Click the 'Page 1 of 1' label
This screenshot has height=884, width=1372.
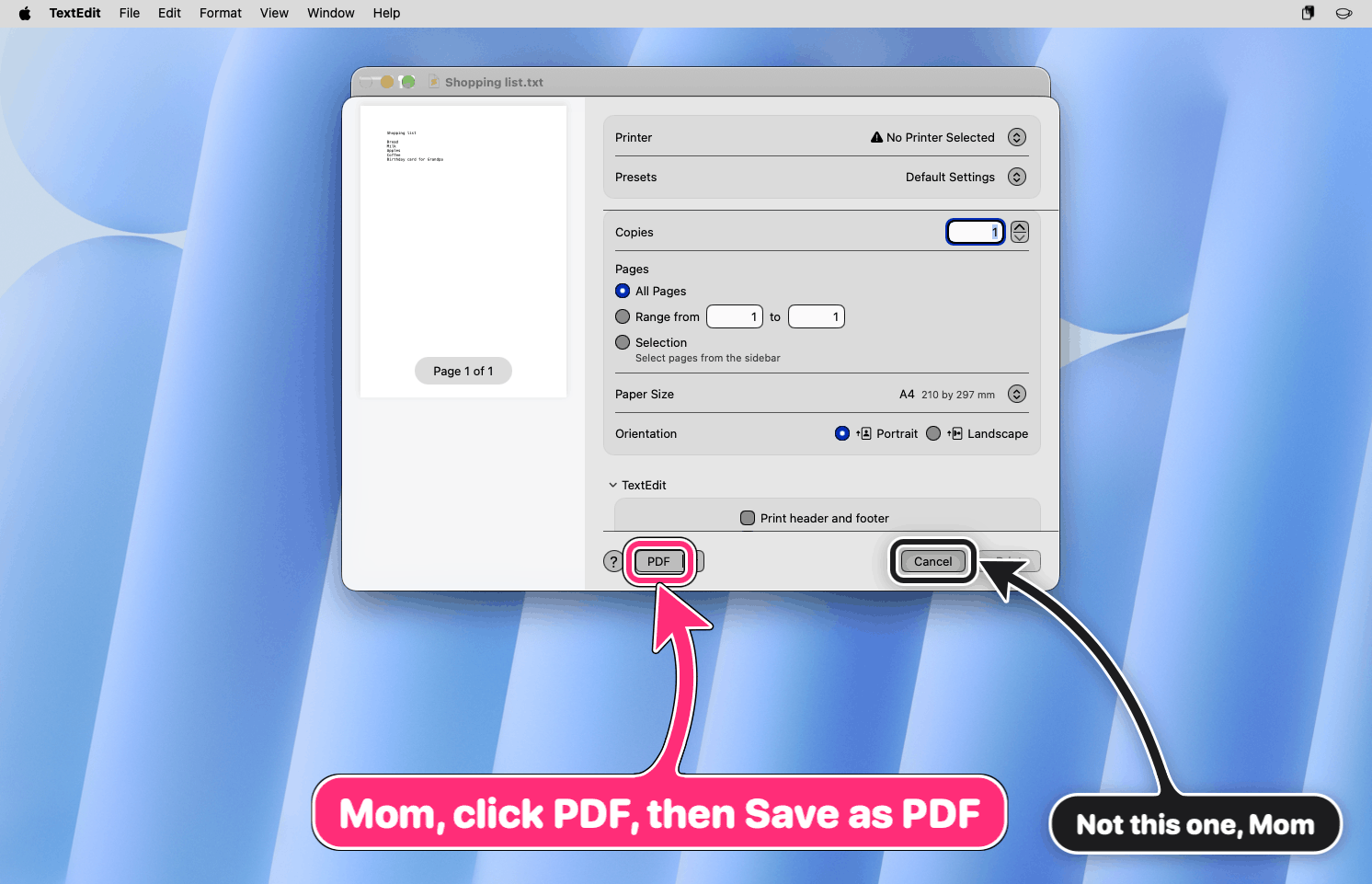pyautogui.click(x=463, y=371)
